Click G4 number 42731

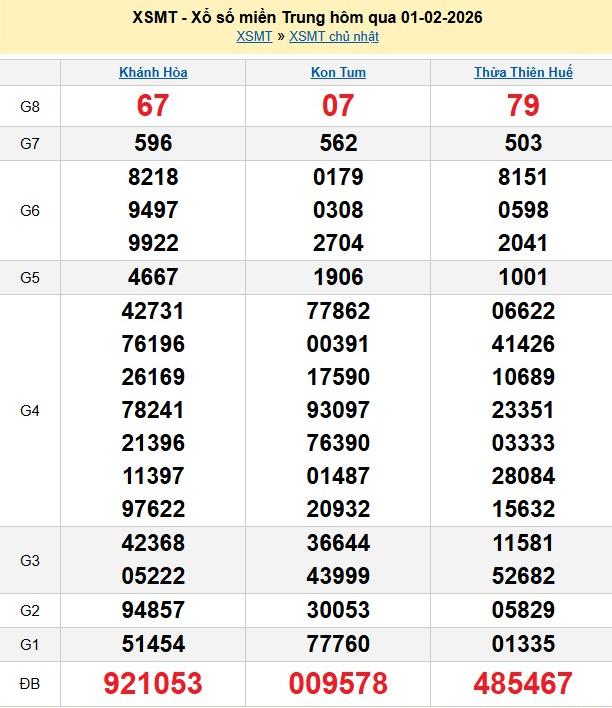pyautogui.click(x=153, y=312)
